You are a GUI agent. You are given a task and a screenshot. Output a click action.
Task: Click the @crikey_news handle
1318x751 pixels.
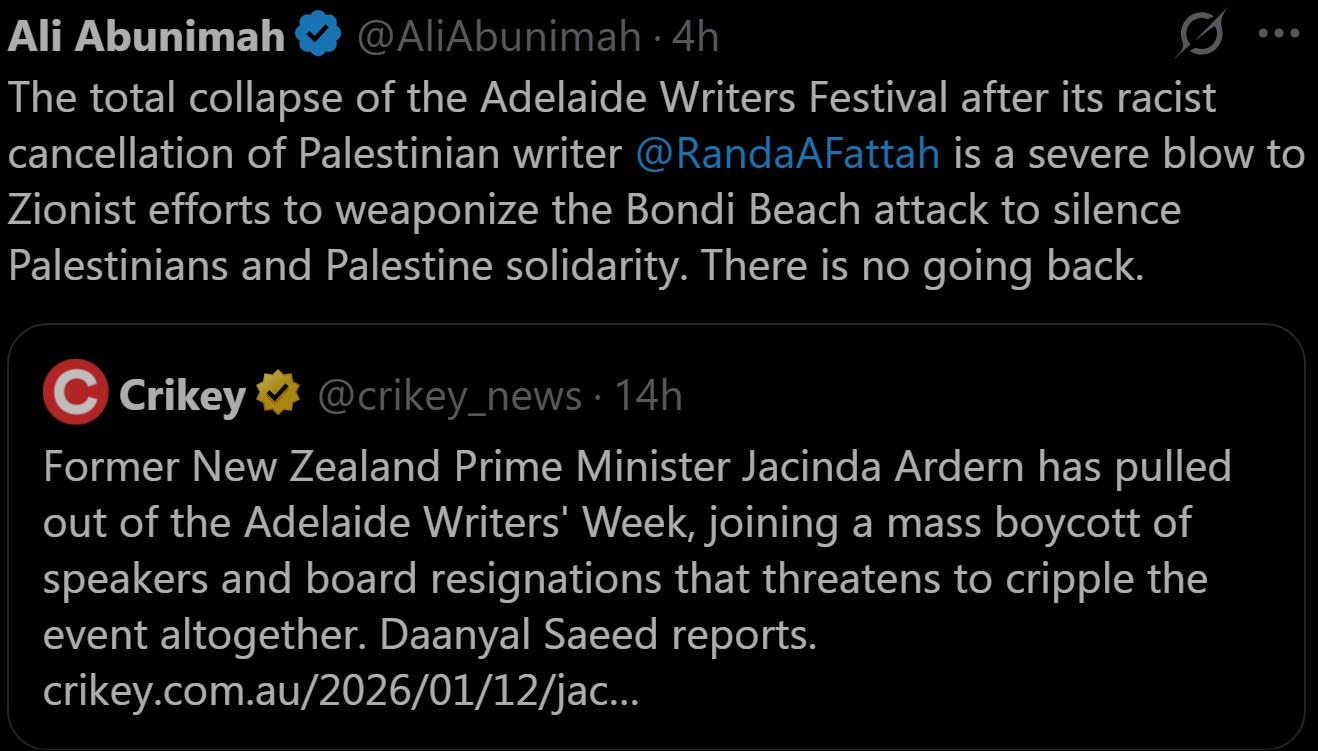click(449, 396)
